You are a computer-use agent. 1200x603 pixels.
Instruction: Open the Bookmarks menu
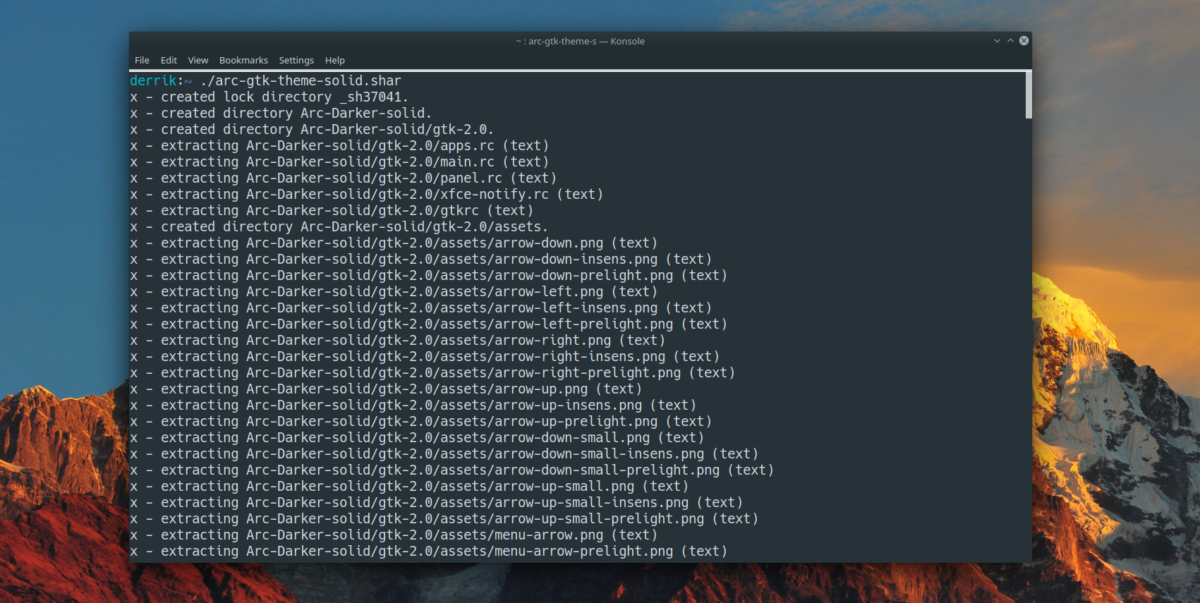pyautogui.click(x=243, y=60)
